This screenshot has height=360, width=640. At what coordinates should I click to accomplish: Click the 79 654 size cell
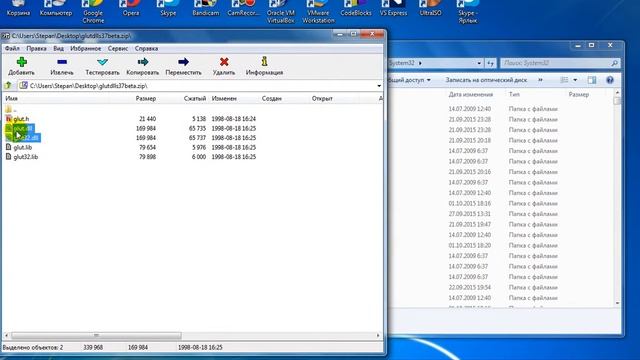[x=147, y=147]
